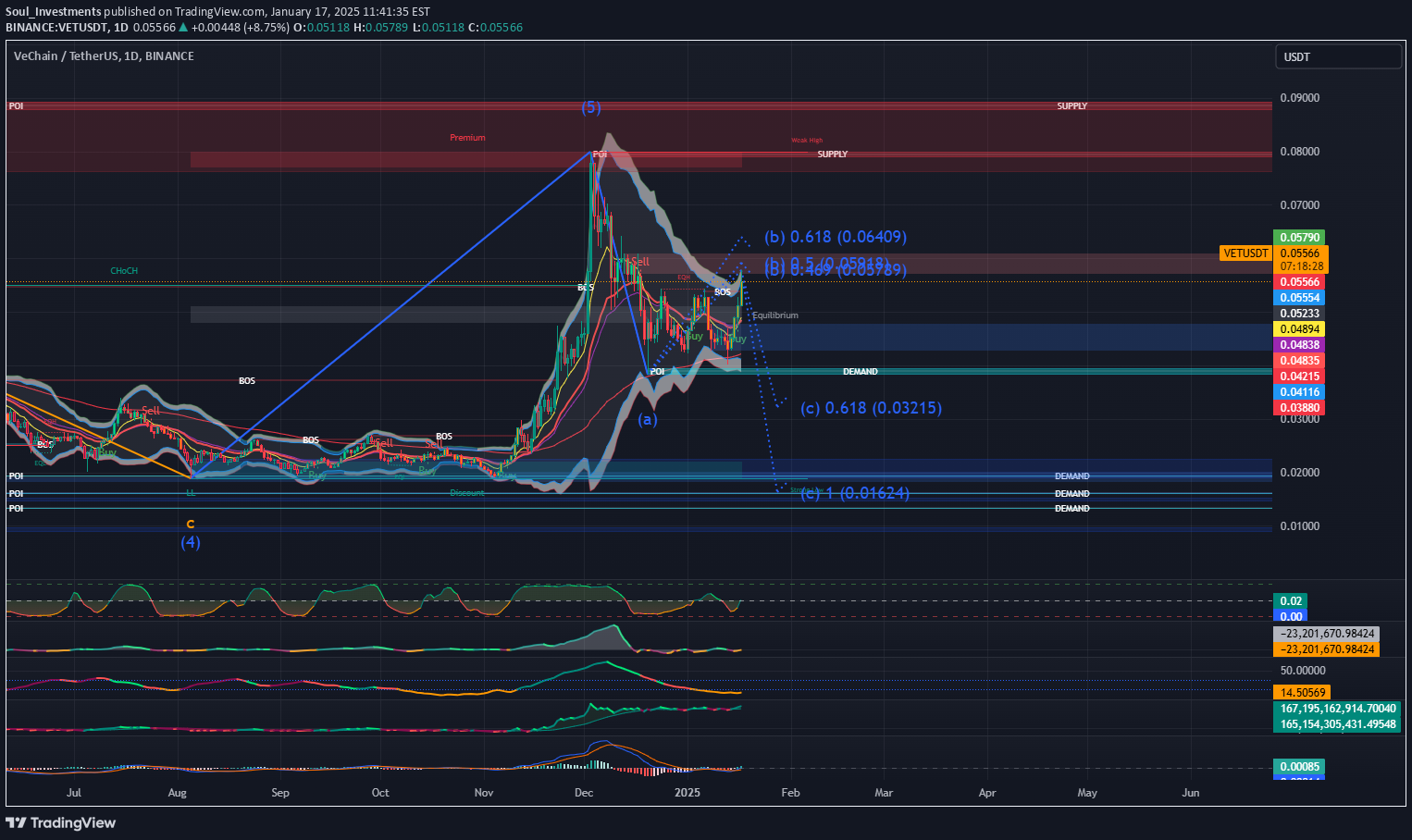Click the Sep label on the time axis
1412x840 pixels.
click(280, 793)
